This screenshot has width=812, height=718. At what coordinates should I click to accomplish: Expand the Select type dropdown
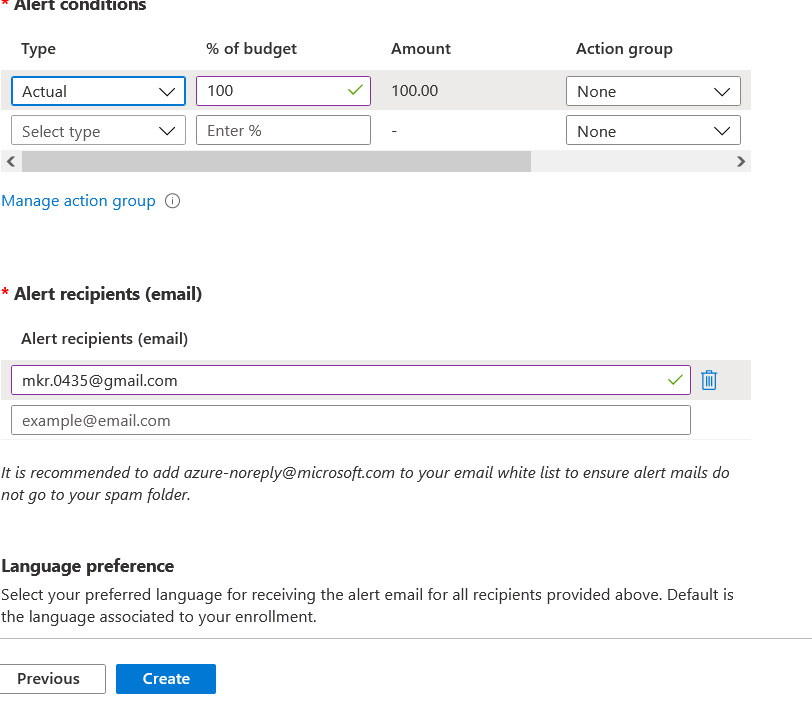point(98,131)
